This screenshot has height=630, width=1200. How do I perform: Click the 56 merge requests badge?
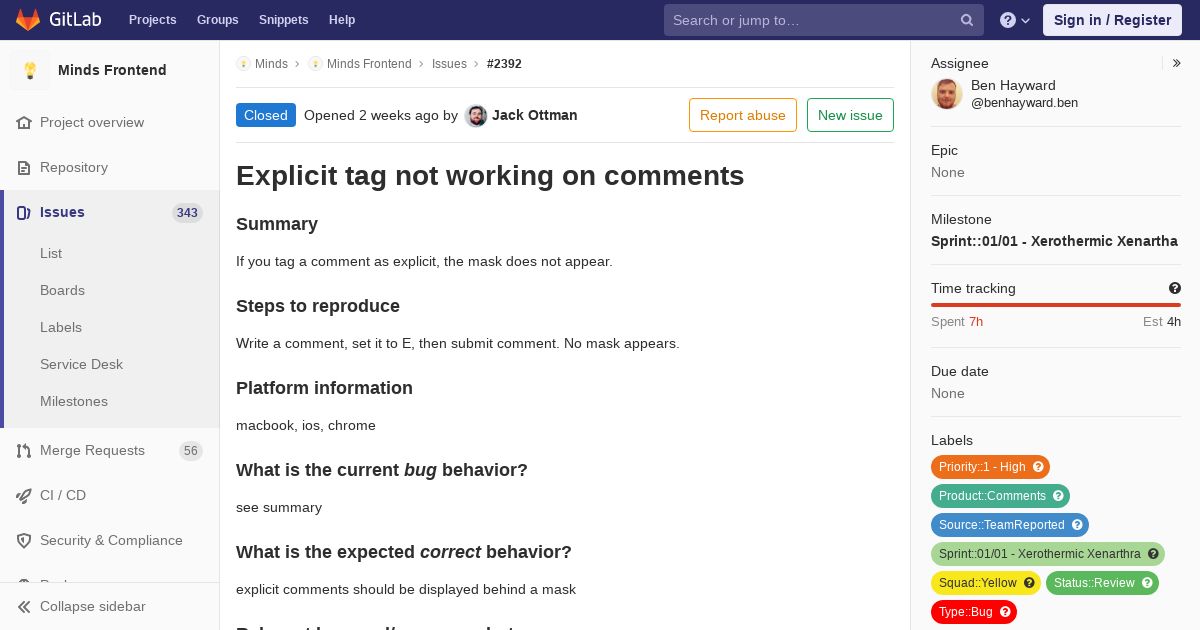click(x=191, y=450)
